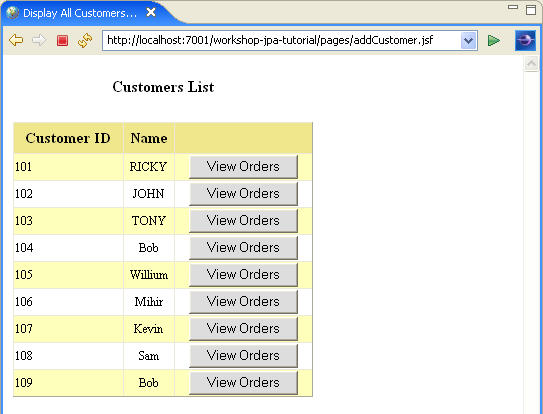Image resolution: width=543 pixels, height=414 pixels.
Task: Stop page loading with red square icon
Action: click(x=62, y=41)
